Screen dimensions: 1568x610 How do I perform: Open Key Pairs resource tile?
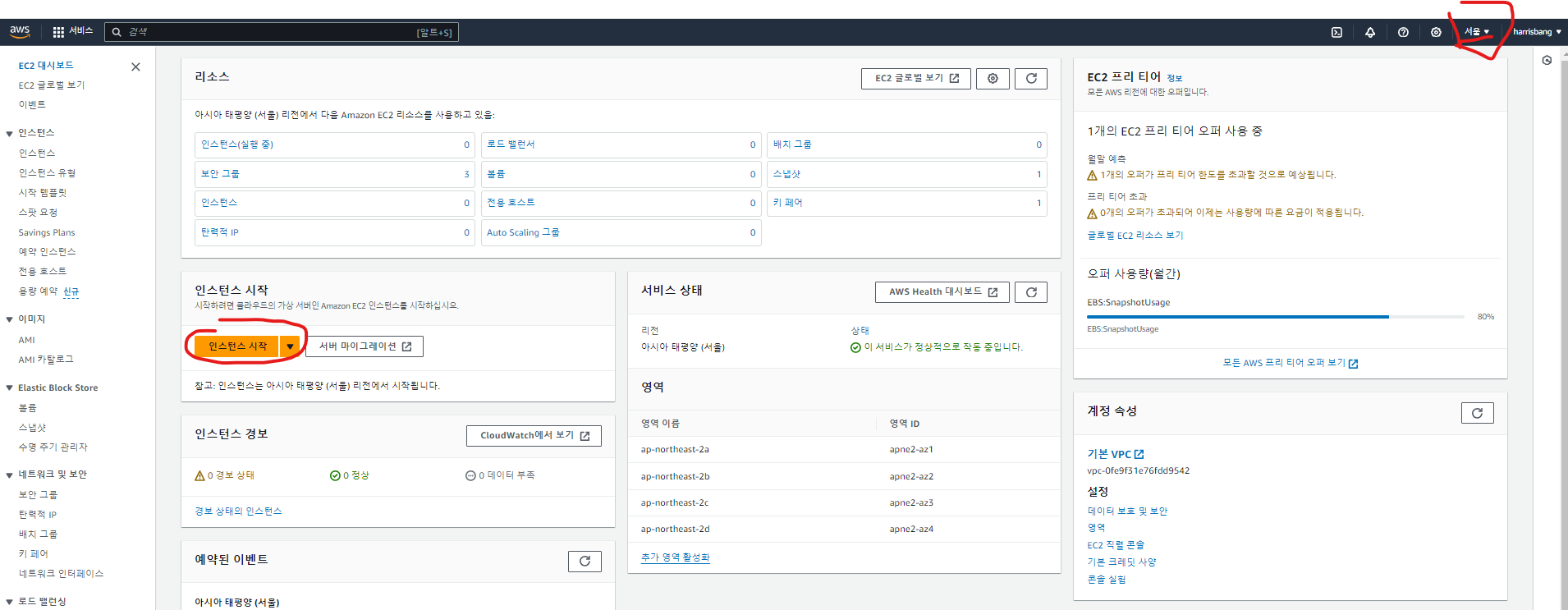[x=907, y=203]
